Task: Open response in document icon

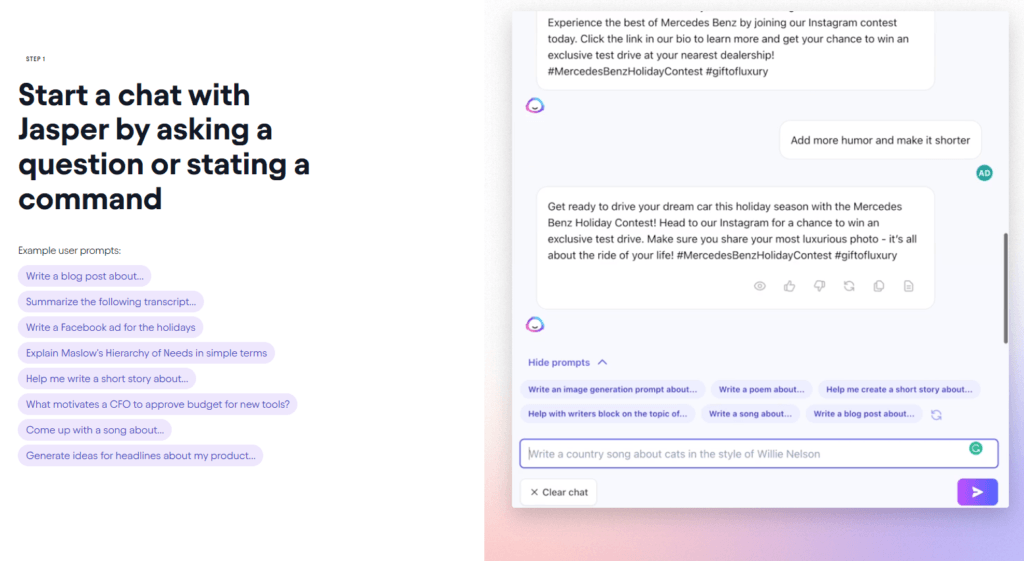Action: click(x=908, y=286)
